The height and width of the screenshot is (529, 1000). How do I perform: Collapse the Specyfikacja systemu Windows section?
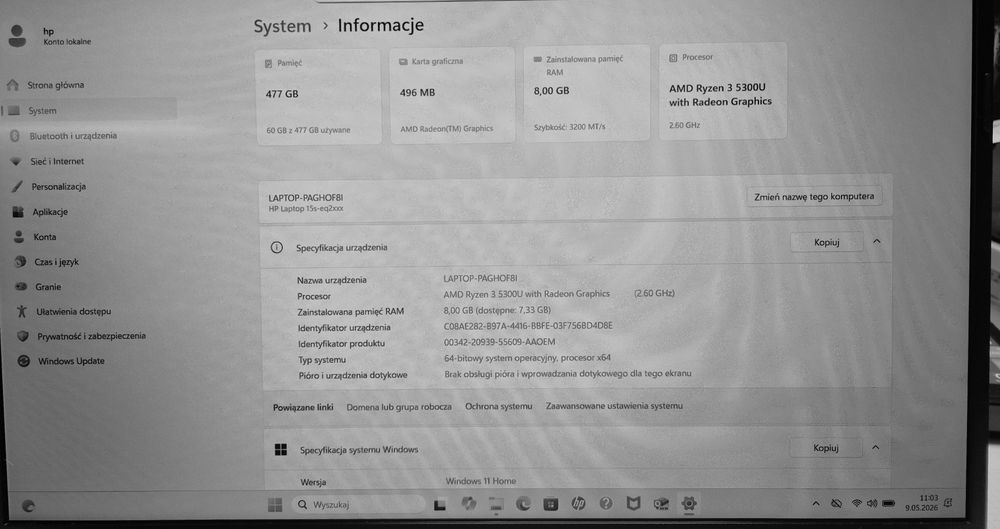[x=876, y=447]
